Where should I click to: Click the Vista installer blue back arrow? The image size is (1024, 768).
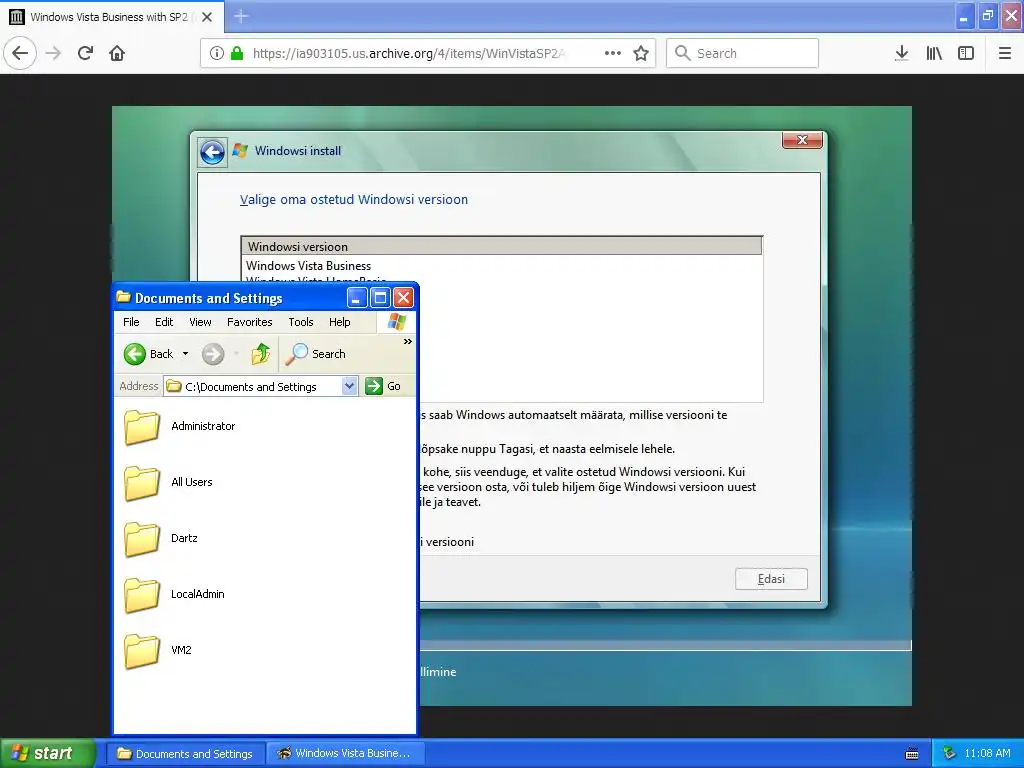[x=212, y=153]
